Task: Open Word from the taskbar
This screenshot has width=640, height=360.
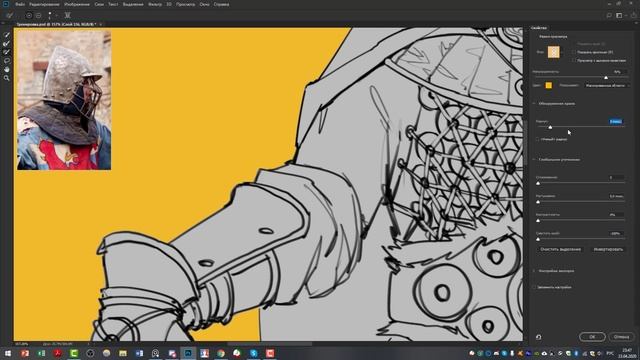Action: click(139, 353)
